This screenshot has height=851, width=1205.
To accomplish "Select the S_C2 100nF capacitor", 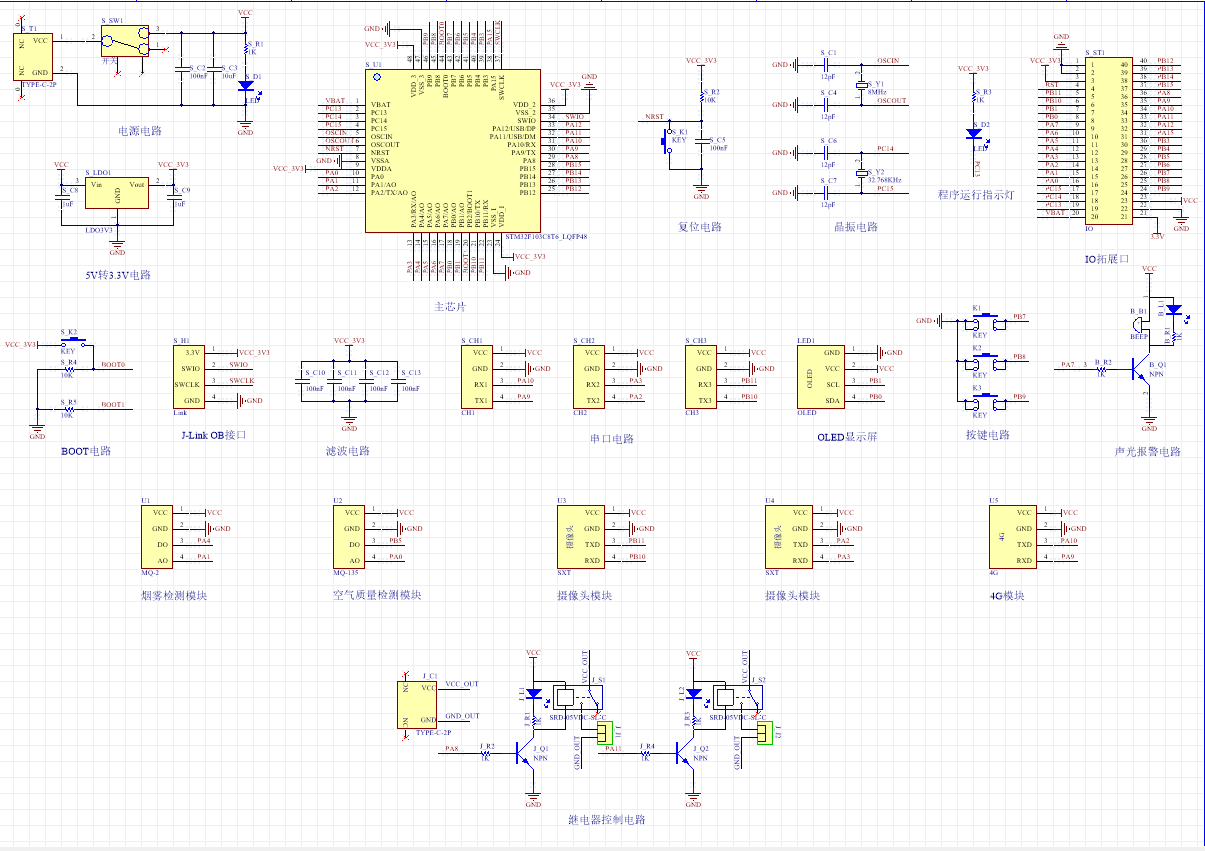I will pos(182,70).
